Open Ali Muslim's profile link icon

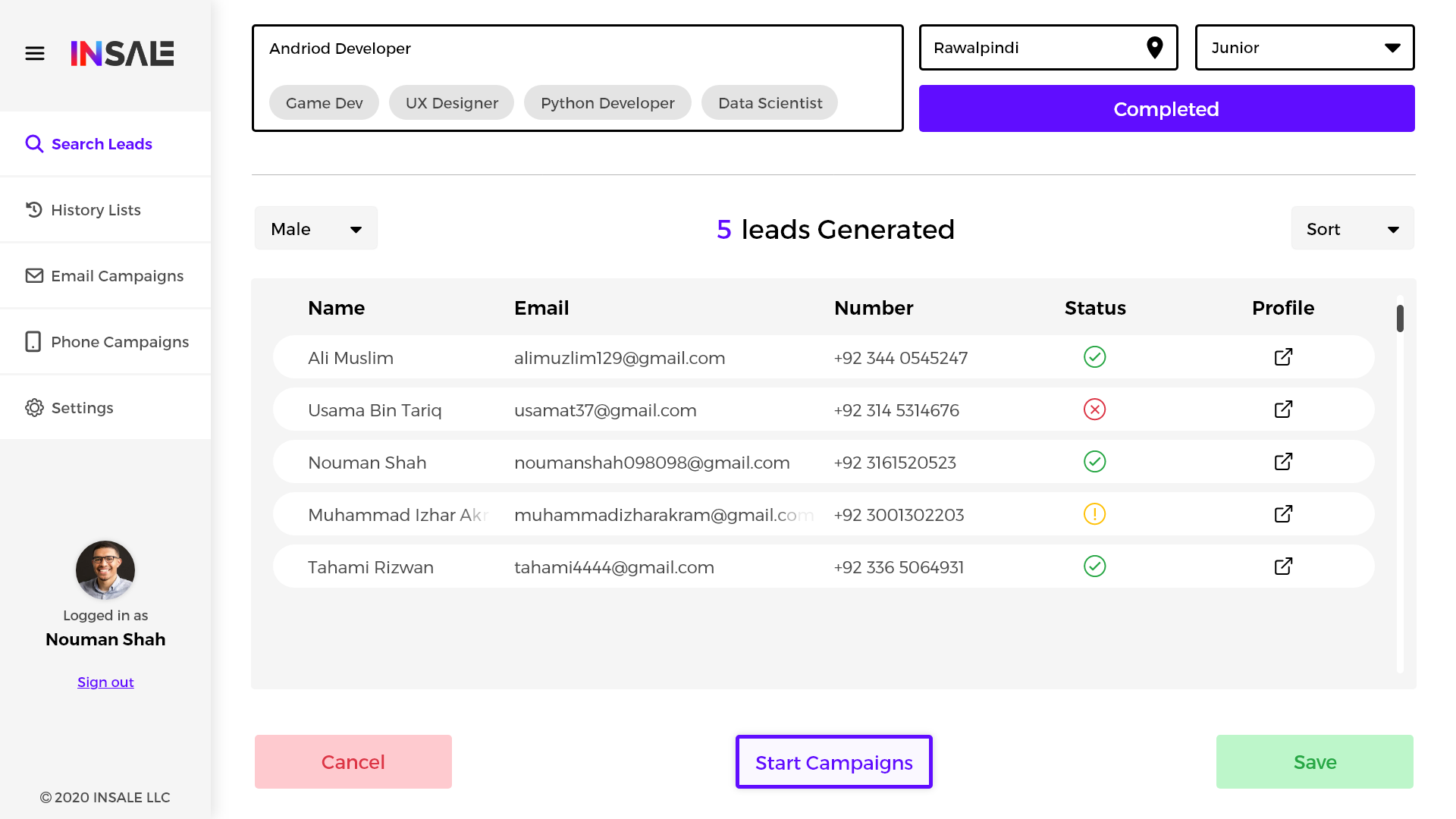[1283, 357]
